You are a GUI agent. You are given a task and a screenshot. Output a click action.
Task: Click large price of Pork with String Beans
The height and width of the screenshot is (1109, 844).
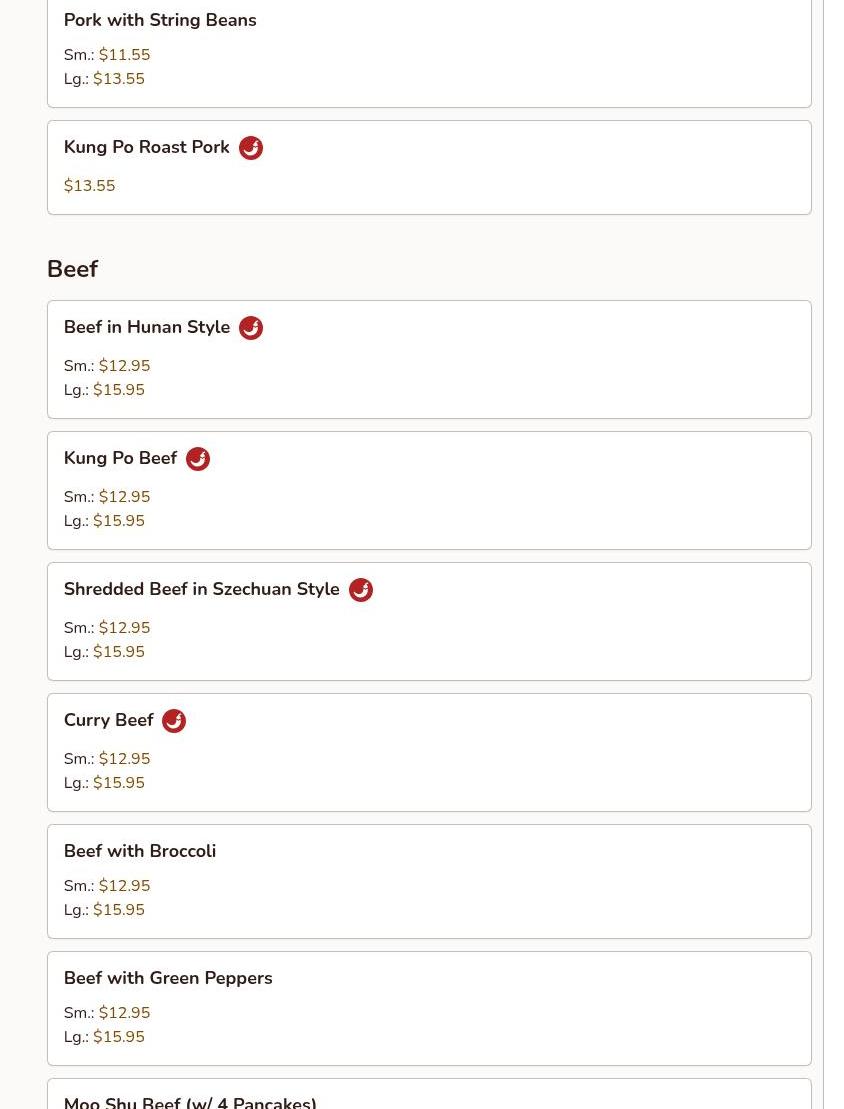(x=119, y=79)
